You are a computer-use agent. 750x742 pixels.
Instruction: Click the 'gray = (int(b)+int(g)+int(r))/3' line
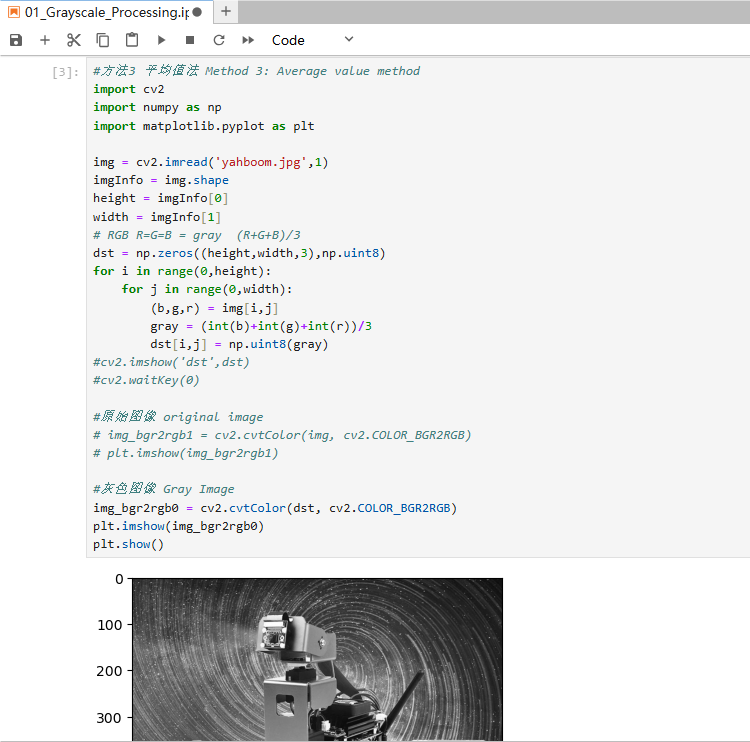click(261, 326)
